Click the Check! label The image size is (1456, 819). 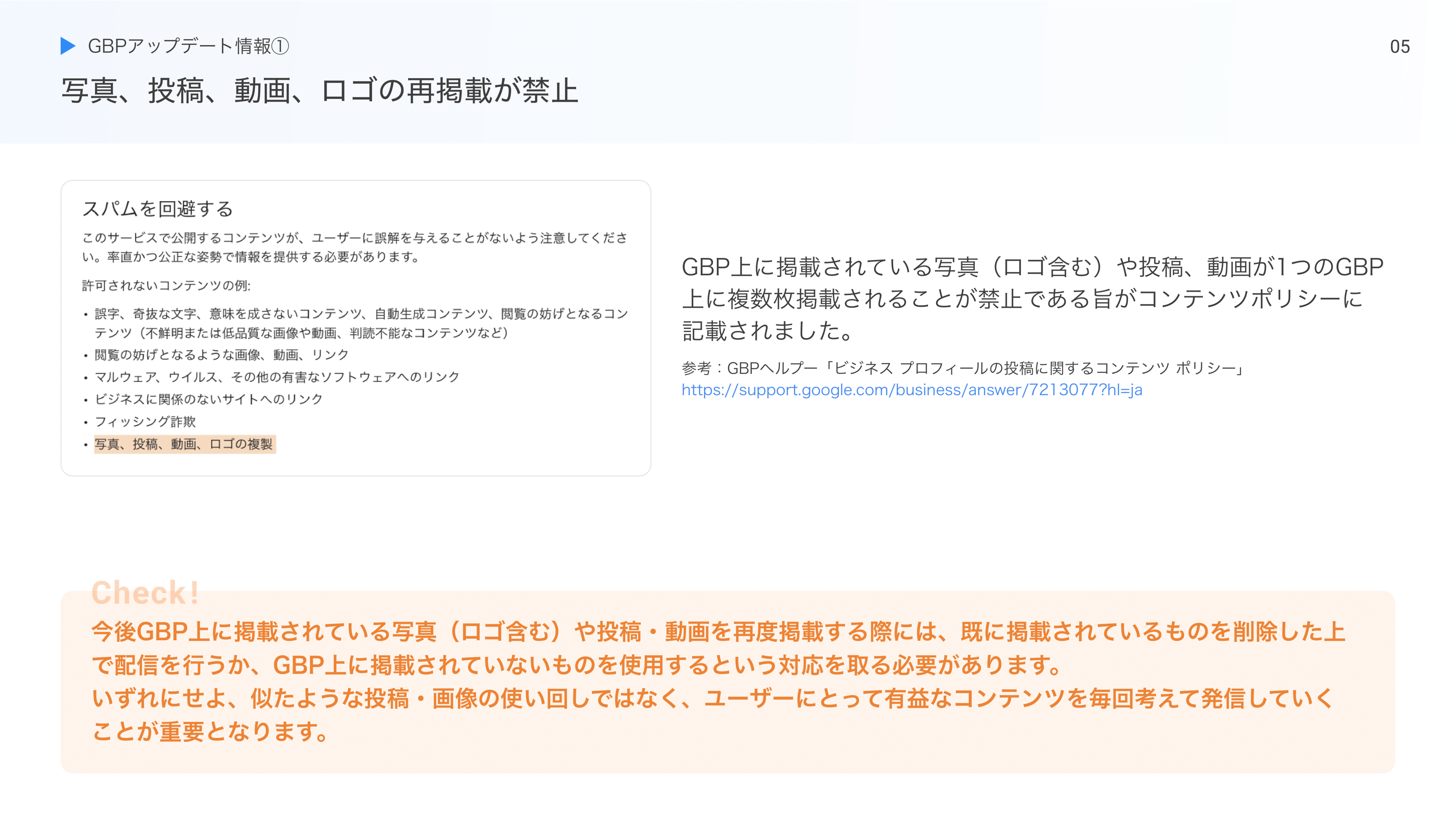click(x=145, y=592)
